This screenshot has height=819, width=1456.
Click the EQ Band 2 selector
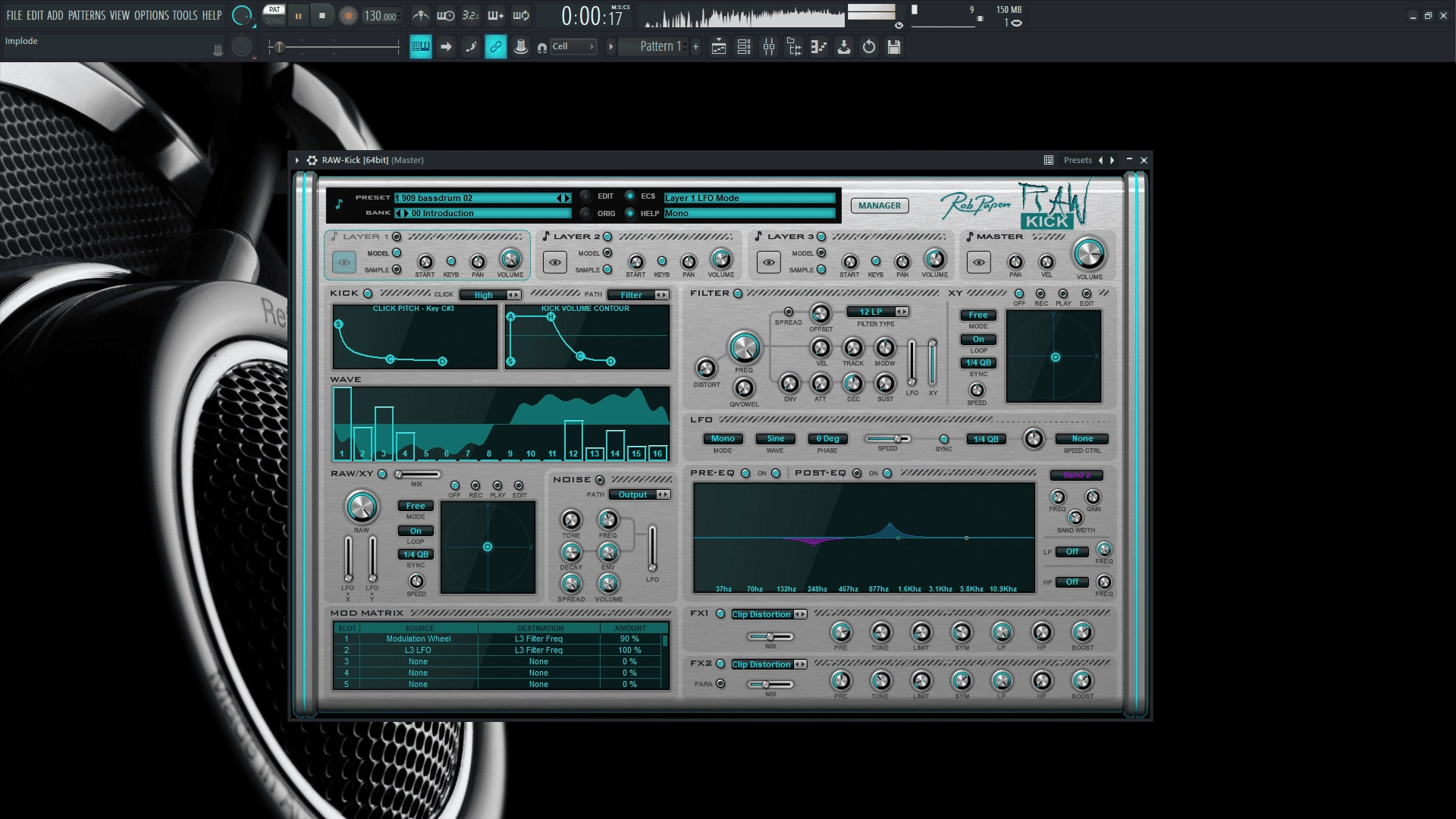pyautogui.click(x=1076, y=475)
